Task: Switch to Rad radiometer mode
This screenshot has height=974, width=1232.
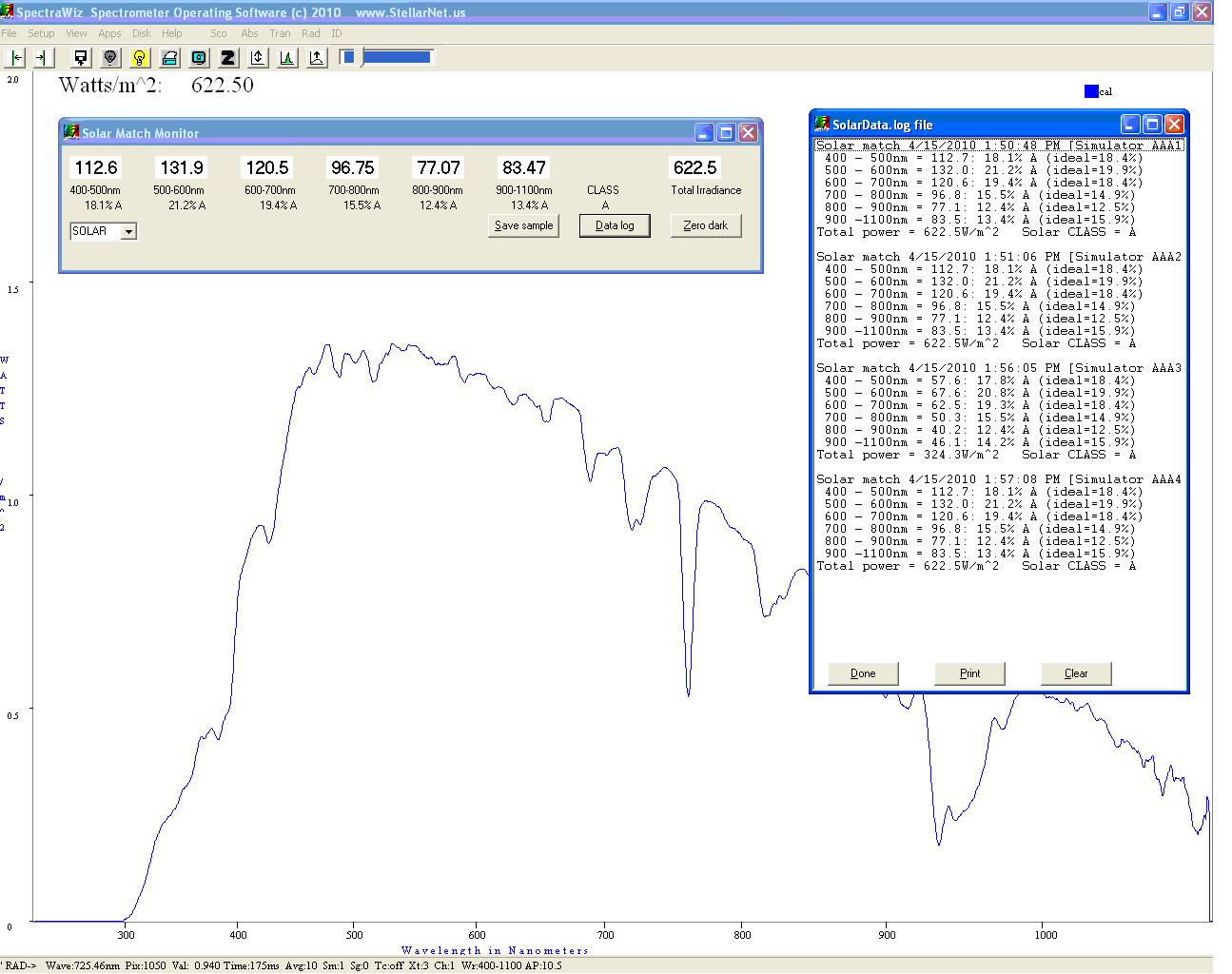Action: [x=311, y=33]
